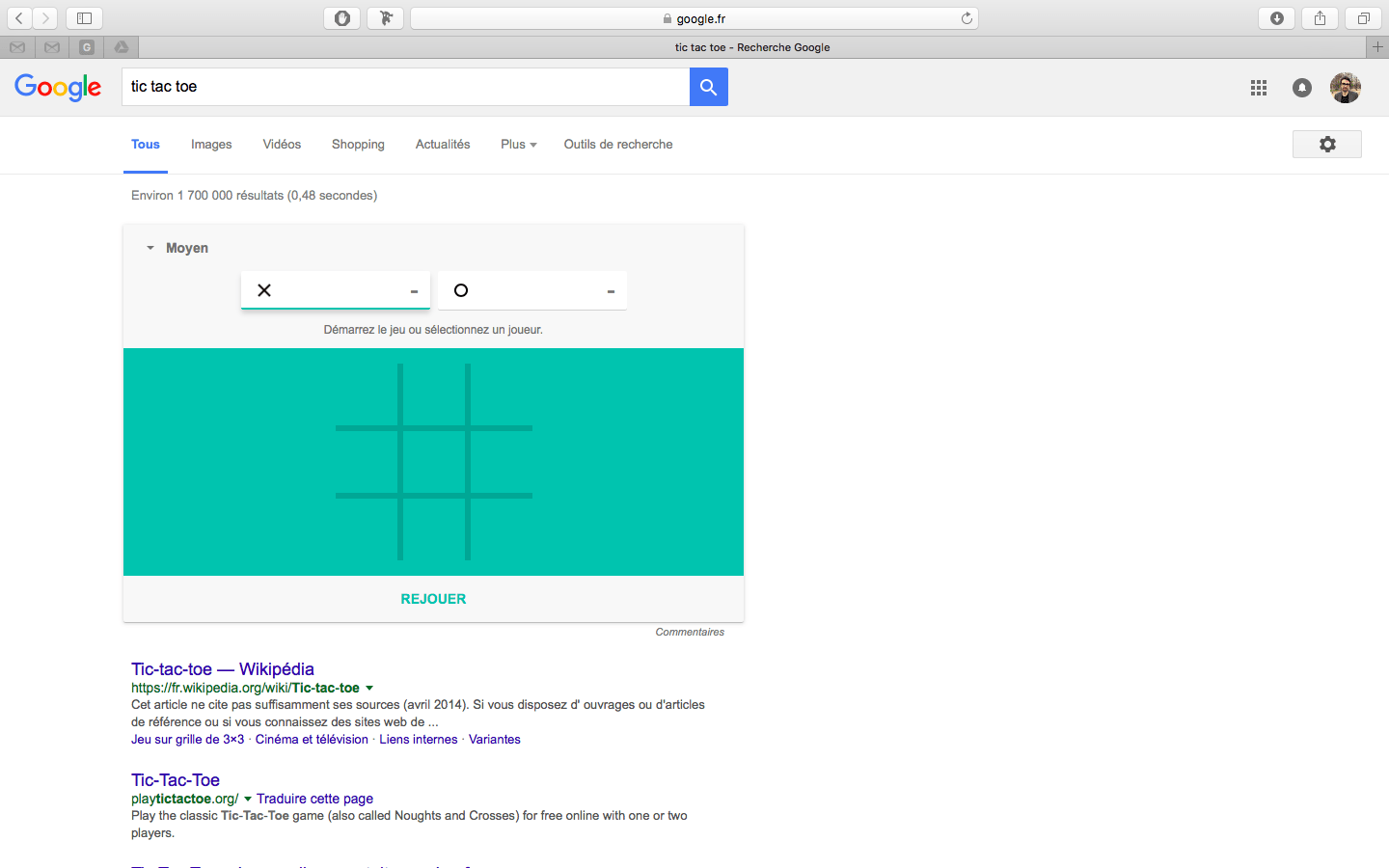1389x868 pixels.
Task: Click Safari's forward navigation arrow
Action: (45, 18)
